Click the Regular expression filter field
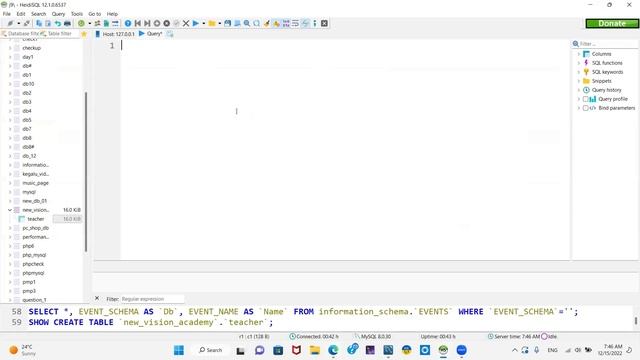 tap(152, 299)
